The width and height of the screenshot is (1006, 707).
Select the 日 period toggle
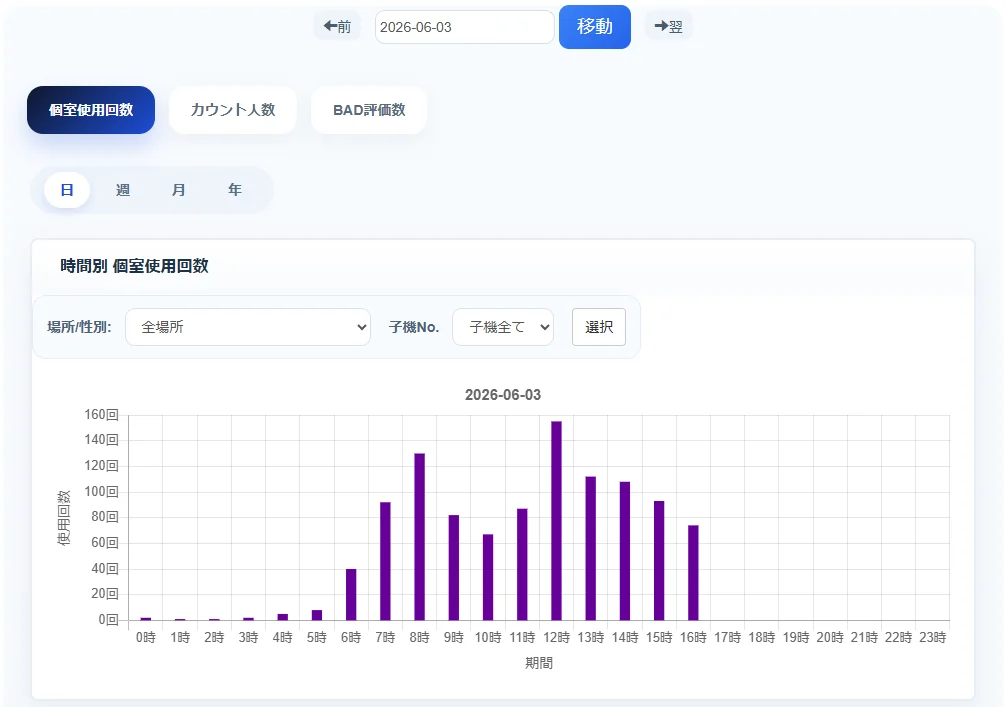tap(67, 190)
